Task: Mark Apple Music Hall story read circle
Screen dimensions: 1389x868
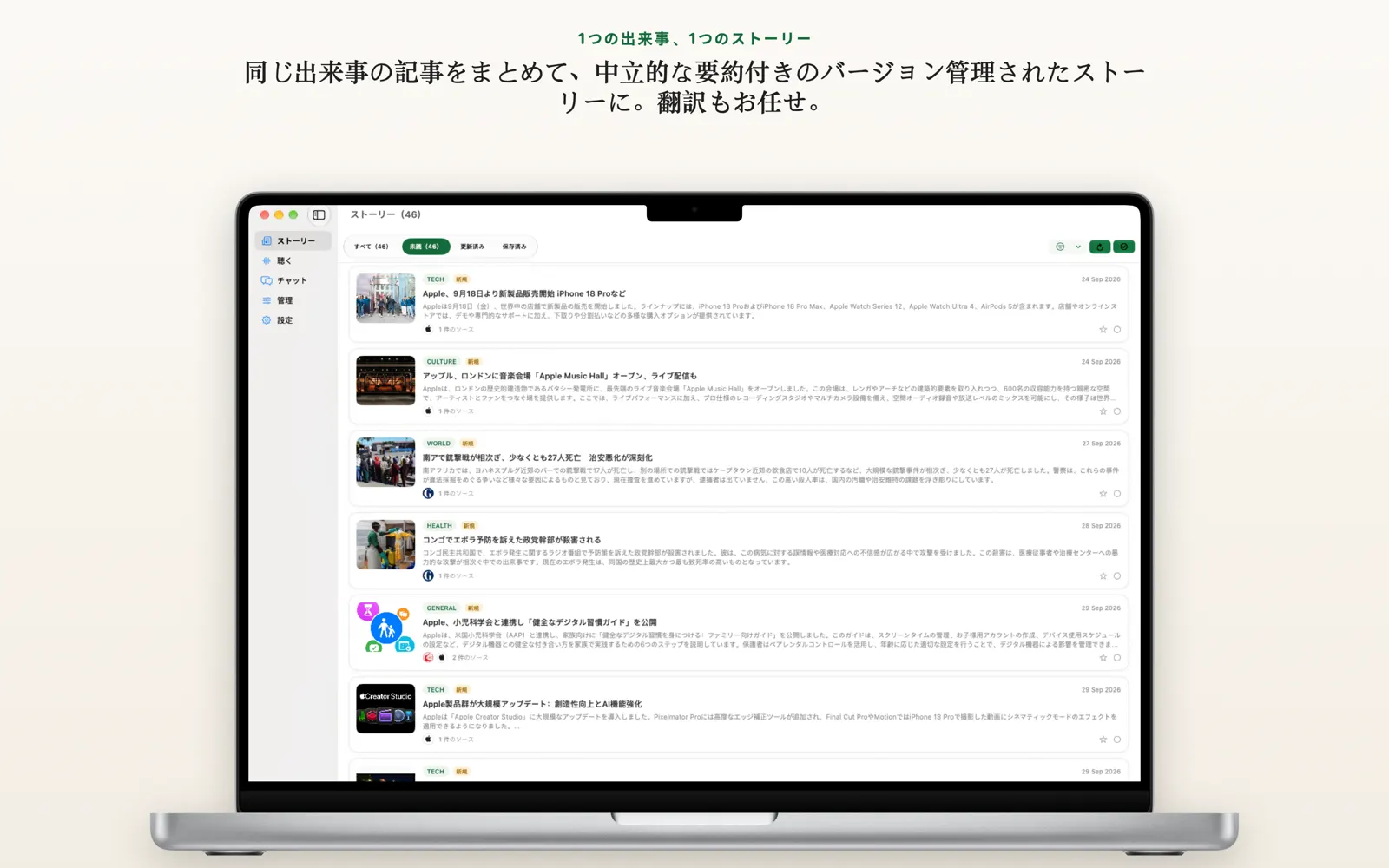Action: [x=1117, y=411]
